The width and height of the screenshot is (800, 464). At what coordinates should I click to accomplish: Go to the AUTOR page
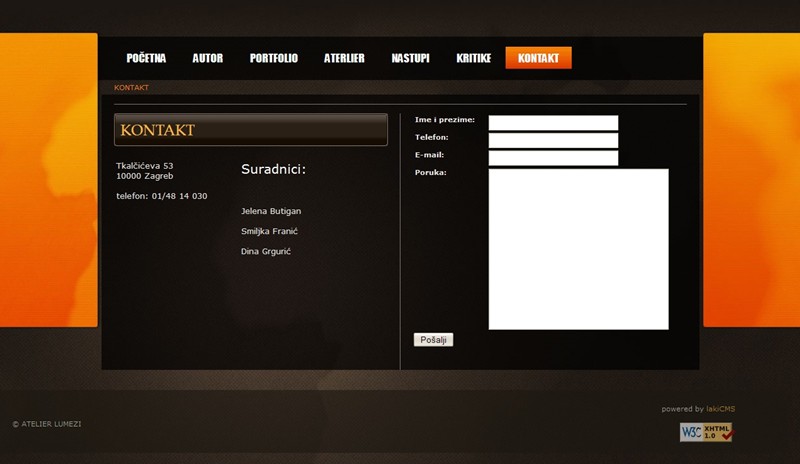tap(208, 58)
